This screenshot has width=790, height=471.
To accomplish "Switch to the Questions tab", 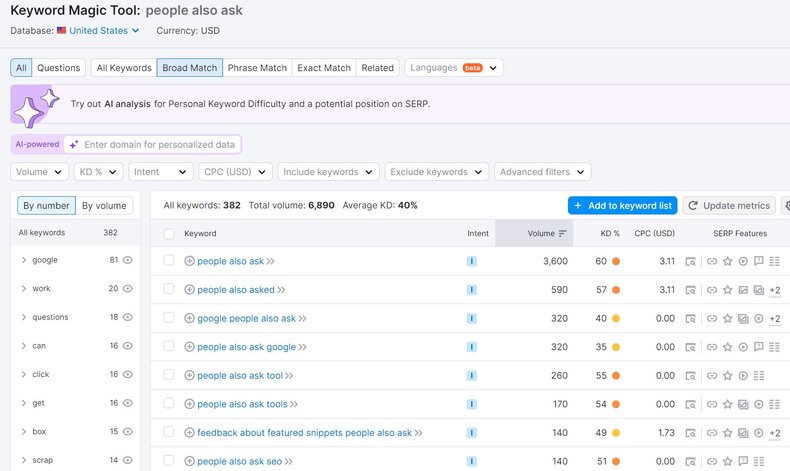I will click(58, 68).
